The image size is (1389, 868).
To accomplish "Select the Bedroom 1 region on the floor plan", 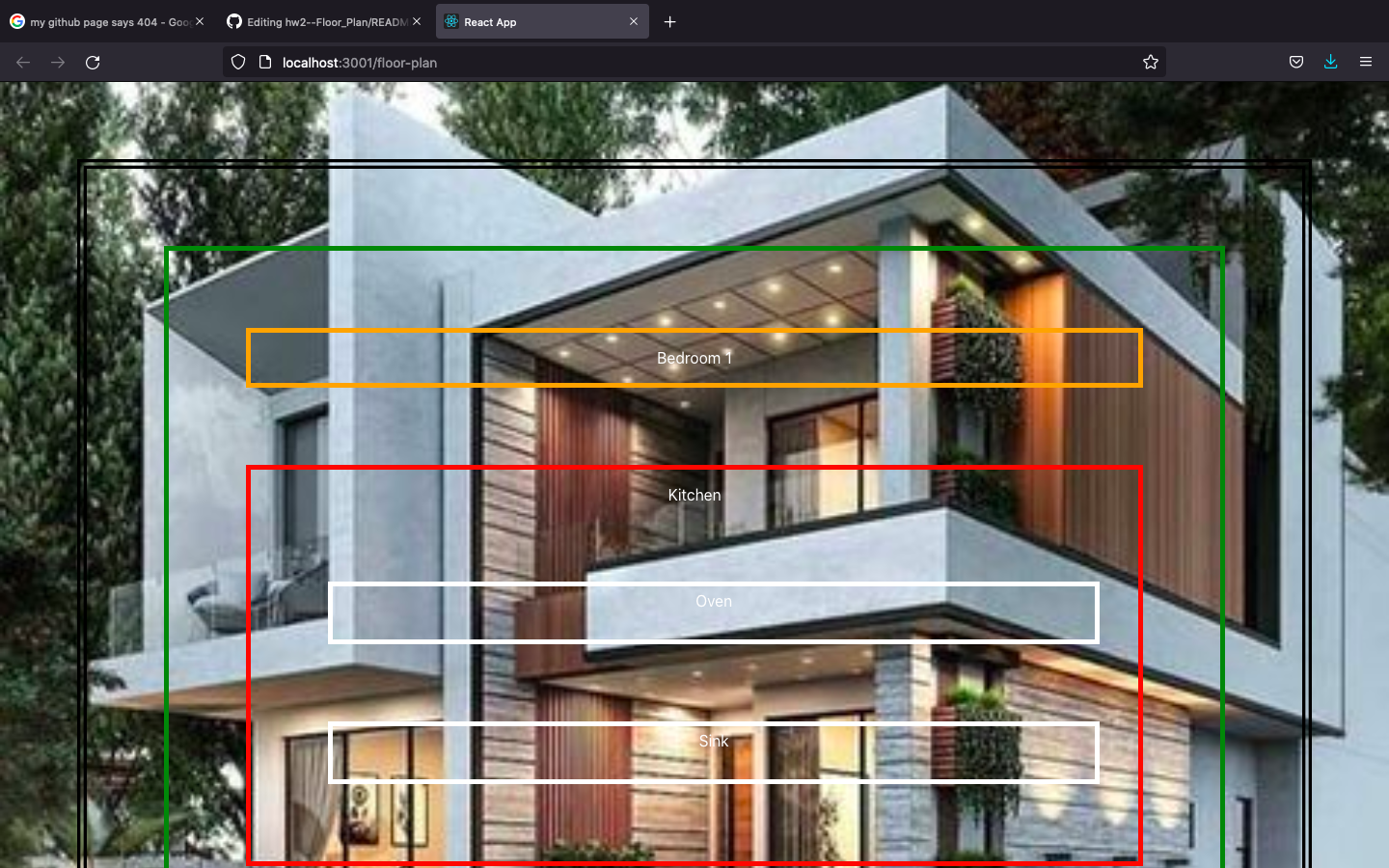I will (694, 358).
